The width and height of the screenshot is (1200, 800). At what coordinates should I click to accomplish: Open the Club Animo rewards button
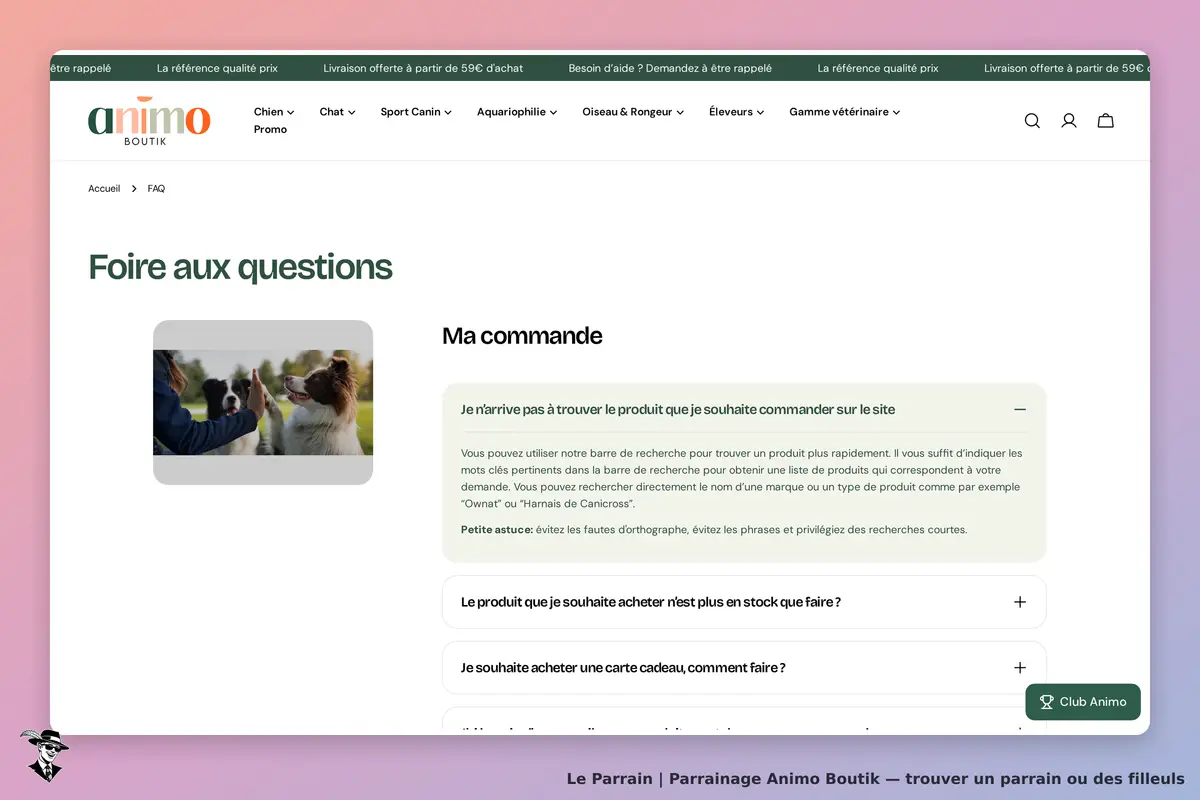point(1083,702)
